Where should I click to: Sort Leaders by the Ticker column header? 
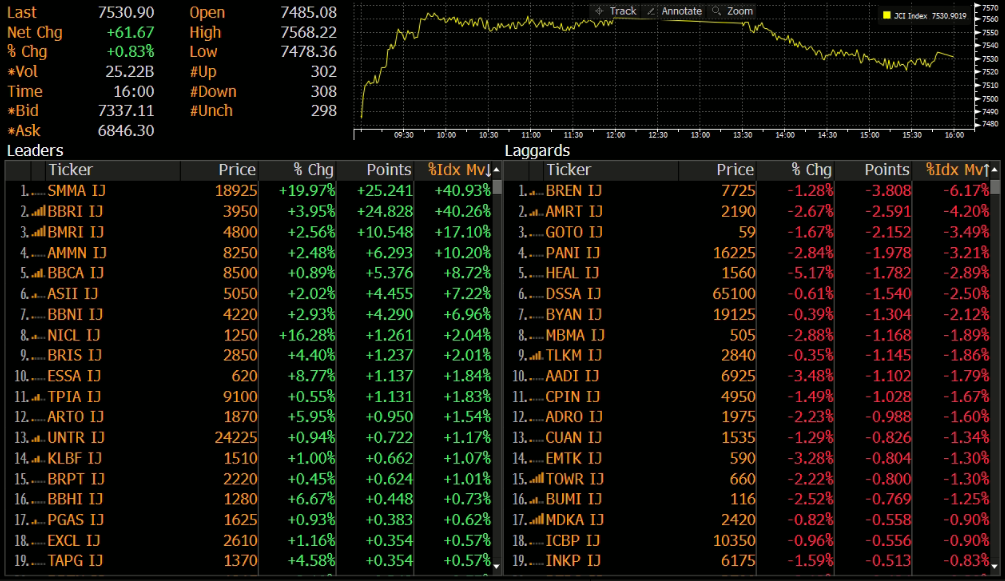coord(71,170)
